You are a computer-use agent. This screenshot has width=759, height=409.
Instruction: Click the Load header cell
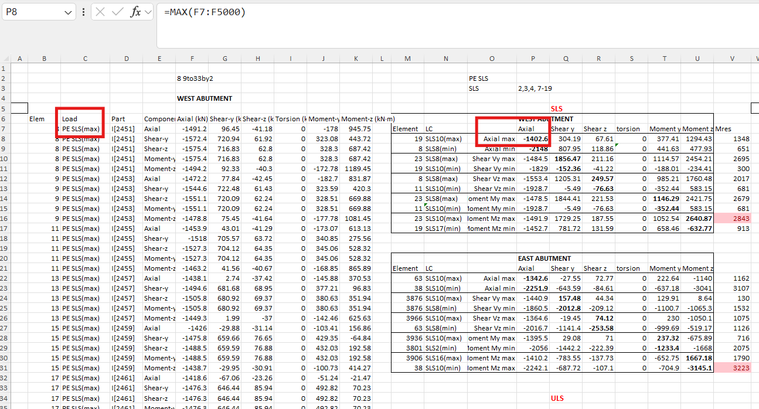tap(70, 119)
